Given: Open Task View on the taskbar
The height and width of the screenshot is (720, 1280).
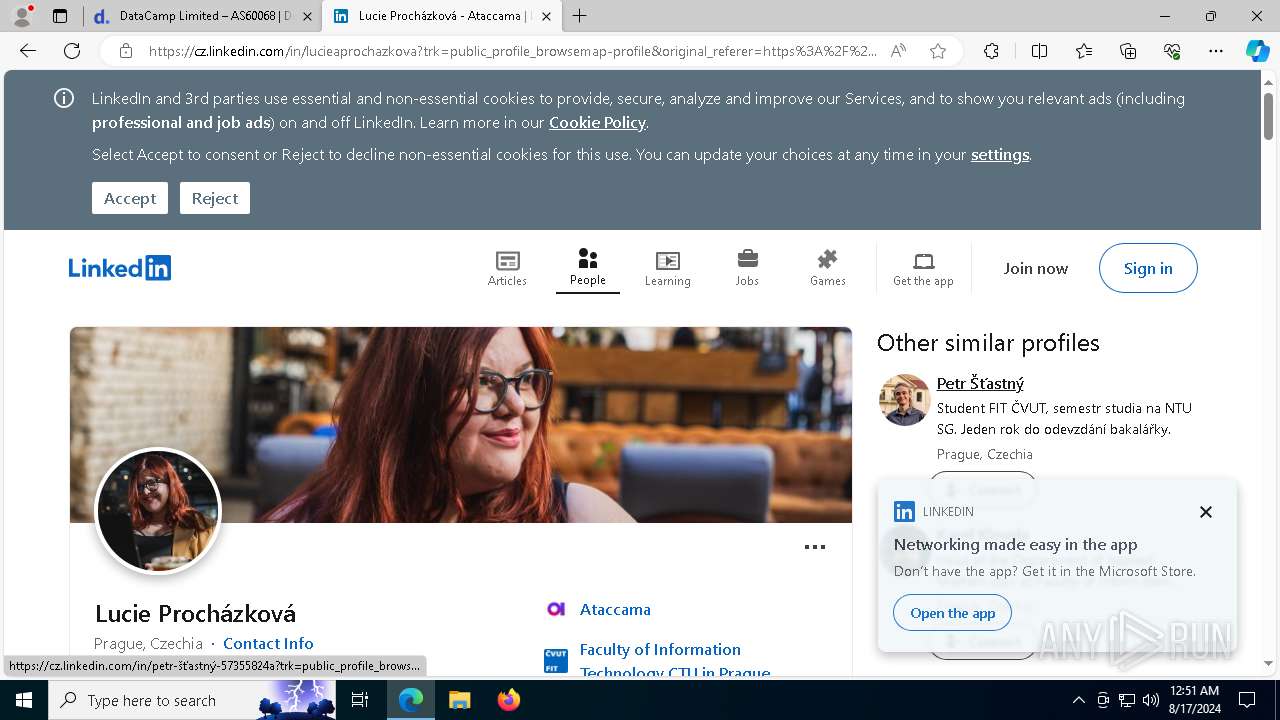Looking at the screenshot, I should pos(360,700).
